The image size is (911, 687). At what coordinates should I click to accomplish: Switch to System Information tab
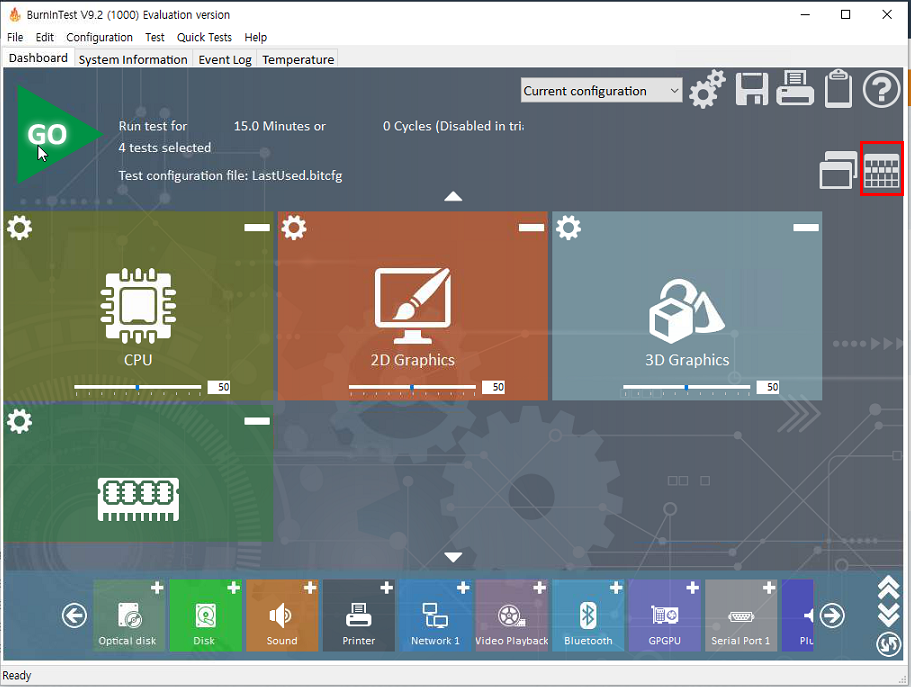[133, 59]
